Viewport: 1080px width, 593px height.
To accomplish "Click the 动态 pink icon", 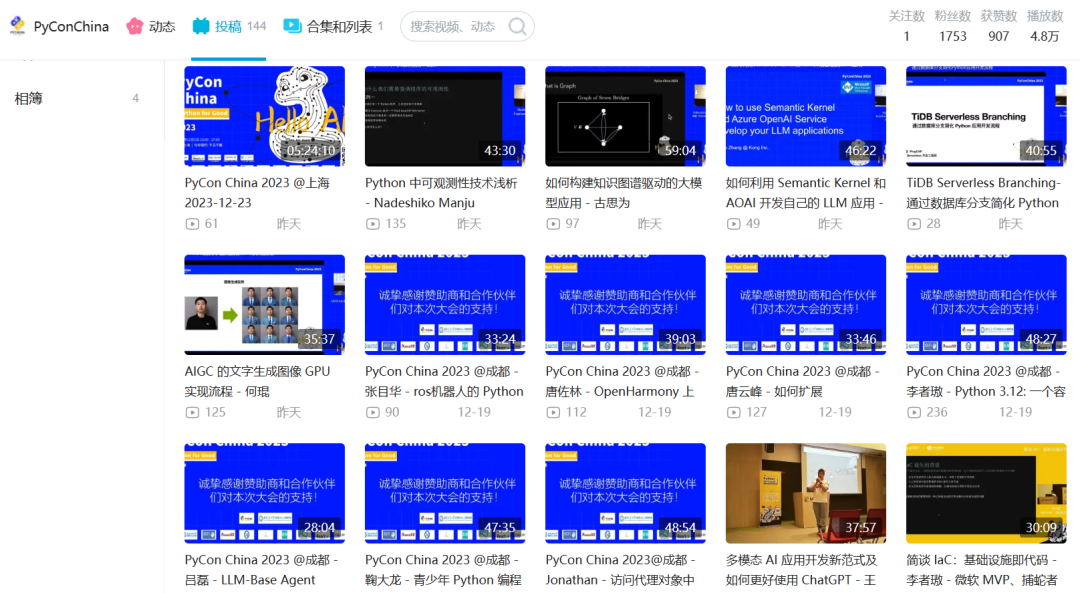I will tap(134, 26).
